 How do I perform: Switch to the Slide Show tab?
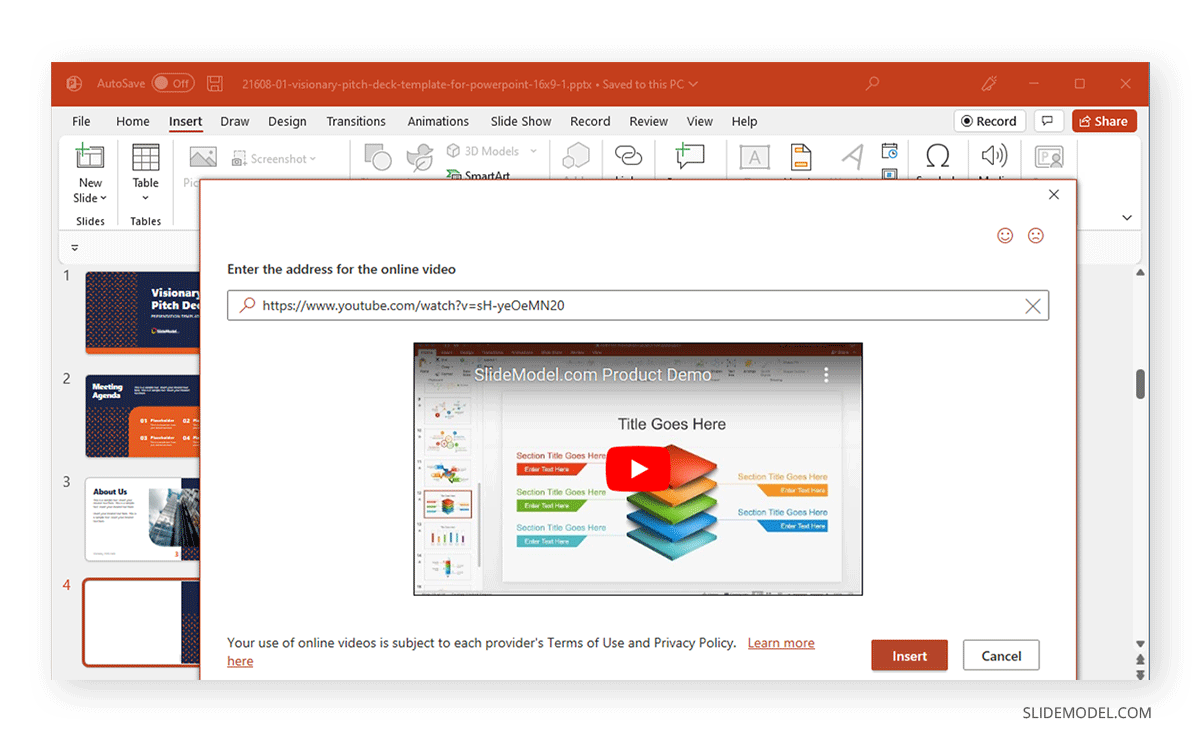521,121
